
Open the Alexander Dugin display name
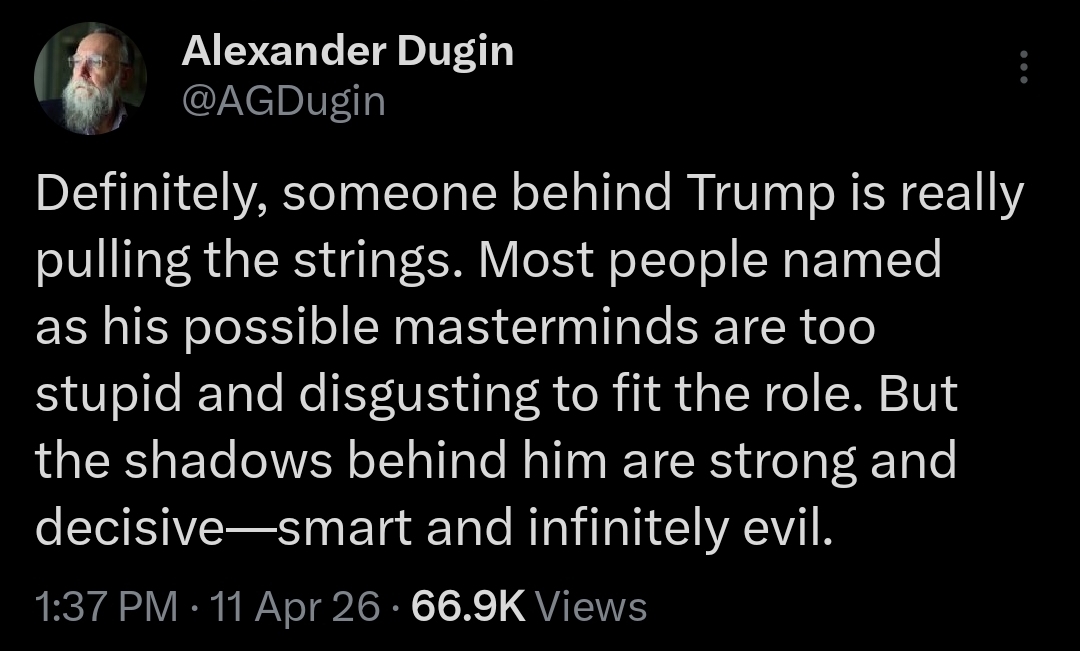tap(347, 52)
